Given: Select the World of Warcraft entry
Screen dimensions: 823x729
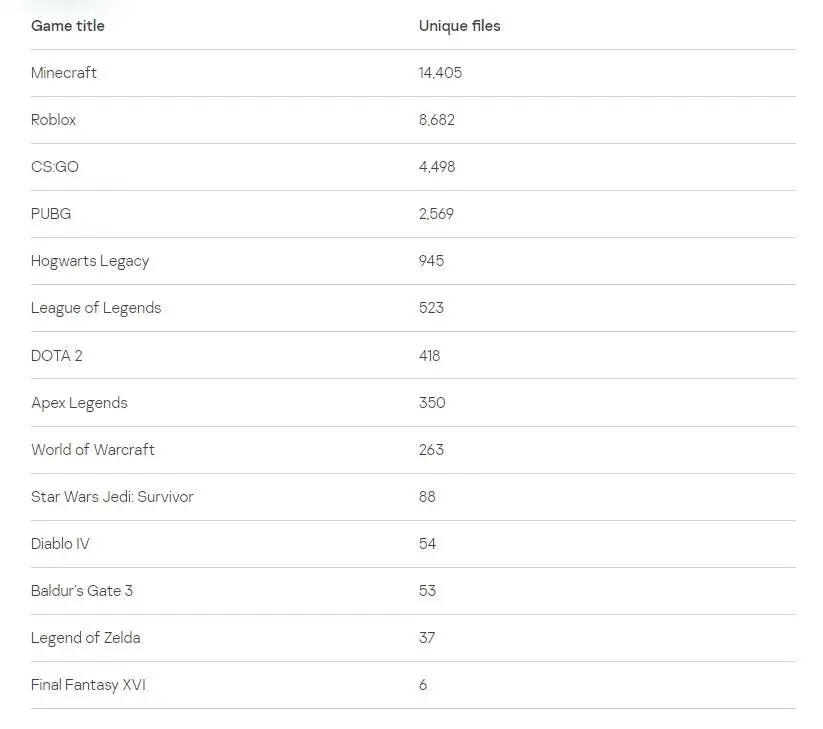Looking at the screenshot, I should click(x=93, y=450).
